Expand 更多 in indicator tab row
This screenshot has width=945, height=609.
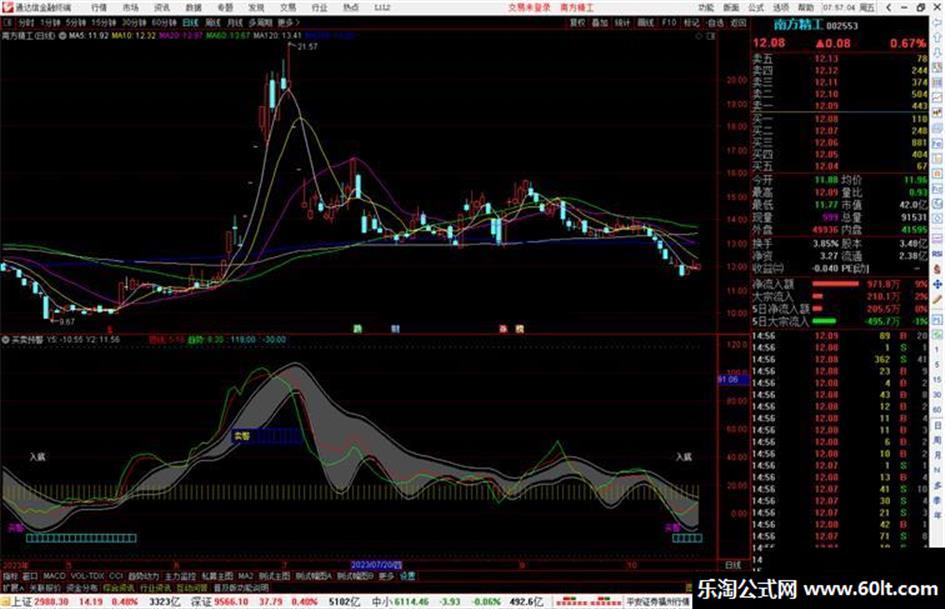pyautogui.click(x=386, y=576)
